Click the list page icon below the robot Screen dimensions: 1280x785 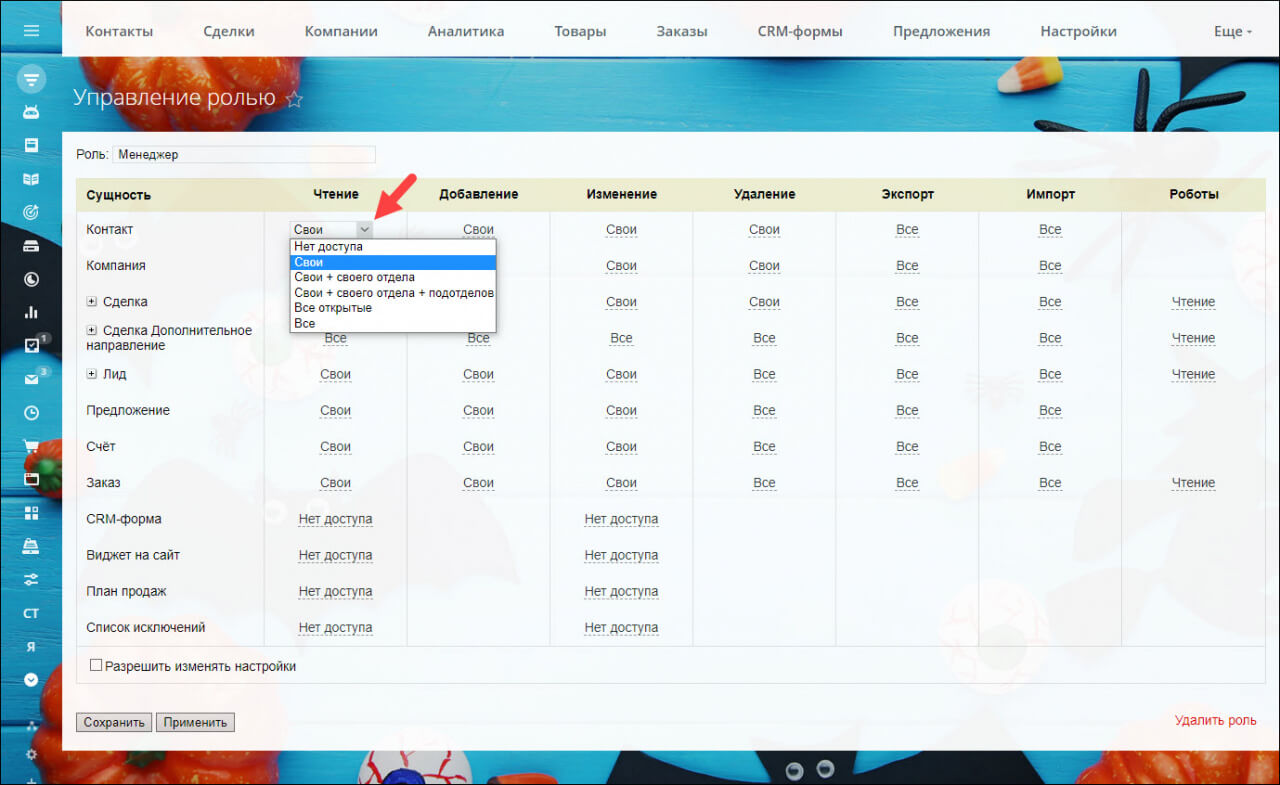tap(31, 145)
